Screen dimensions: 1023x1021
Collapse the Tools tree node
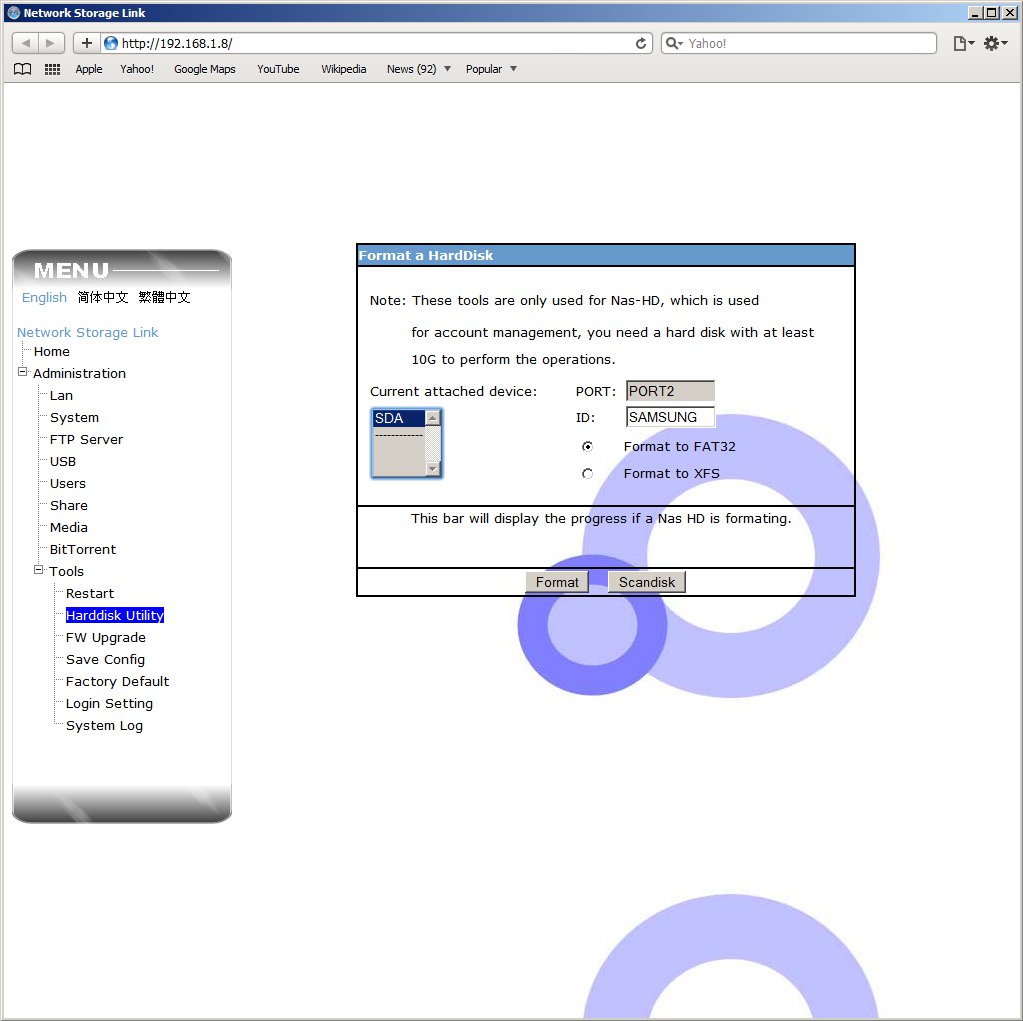click(38, 570)
